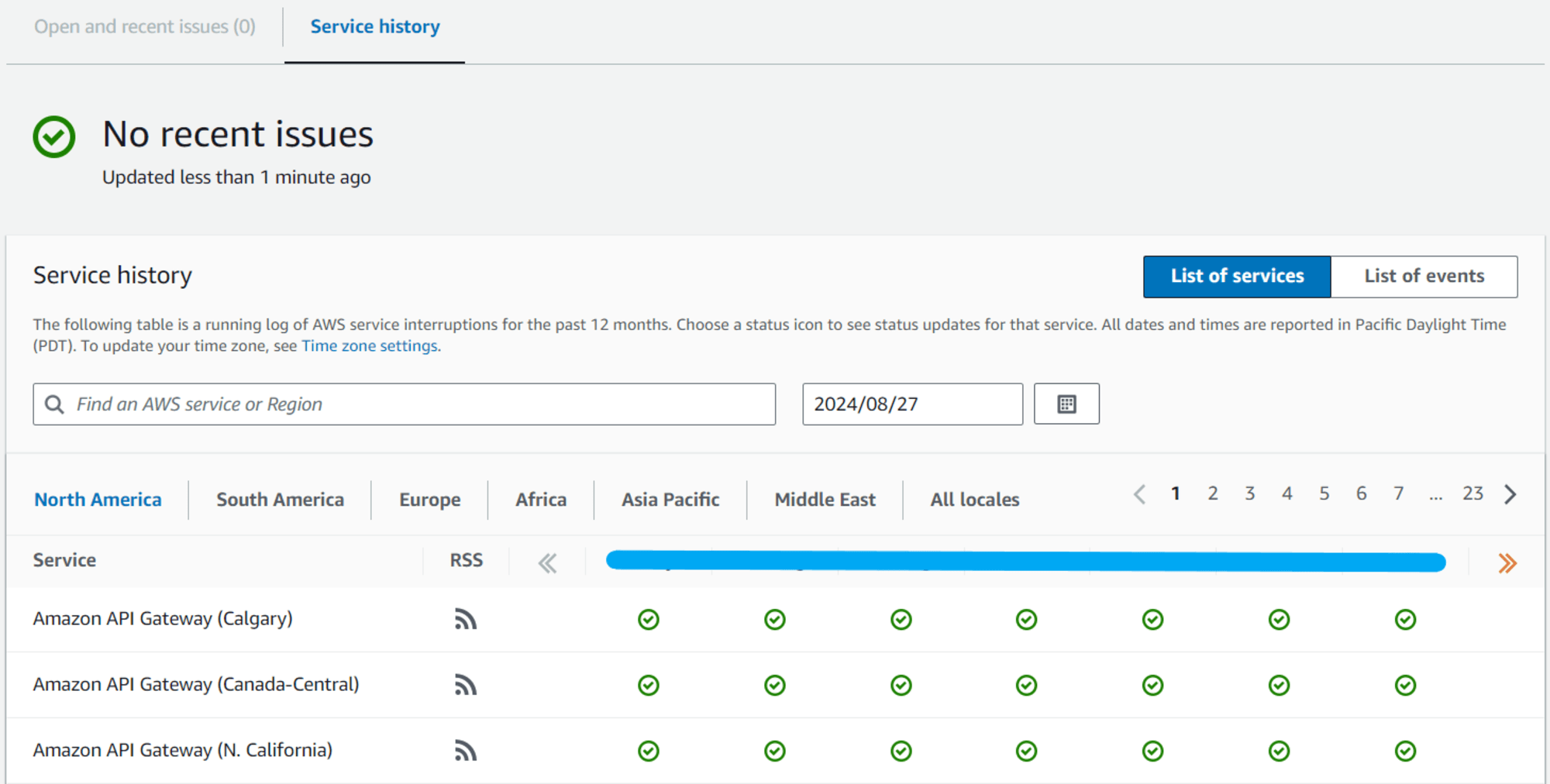The width and height of the screenshot is (1550, 784).
Task: Click last status icon in Canada-Central row
Action: (1406, 686)
